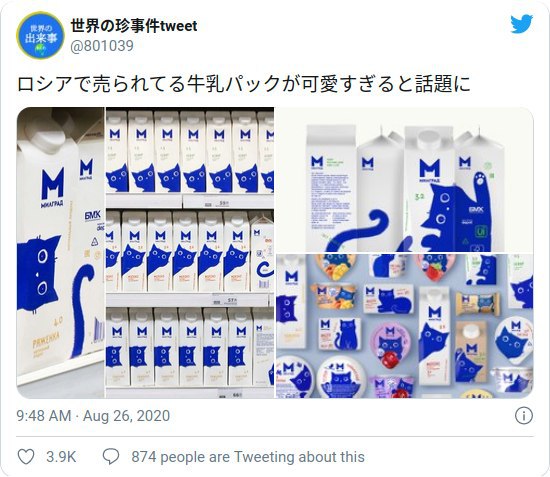Click the large blue М logo on close-up carton
This screenshot has width=550, height=477.
(x=53, y=183)
